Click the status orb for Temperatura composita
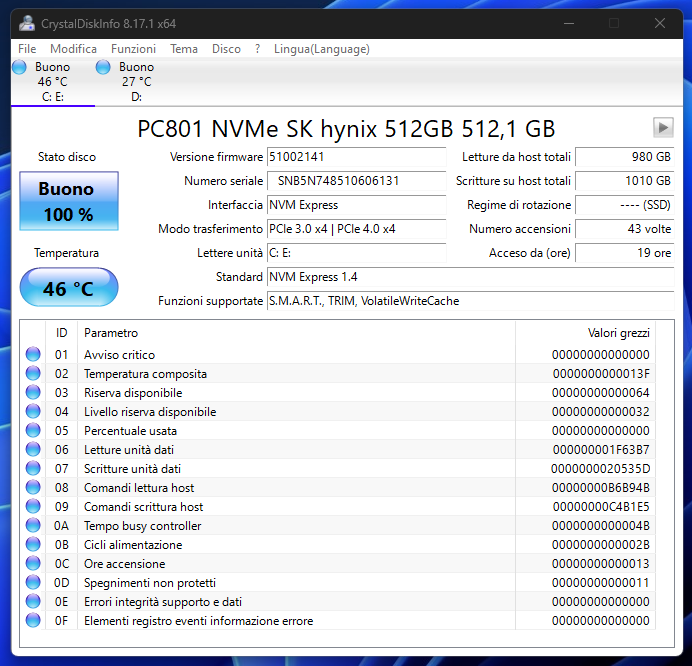Screen dimensions: 692x666 (x=33, y=373)
